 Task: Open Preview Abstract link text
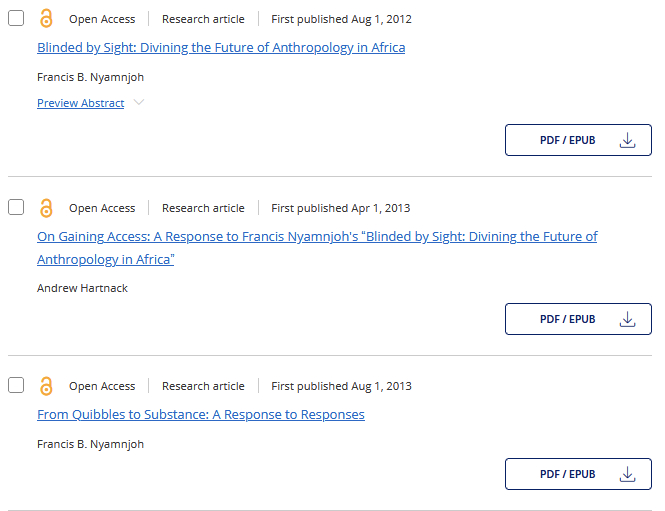[x=81, y=103]
